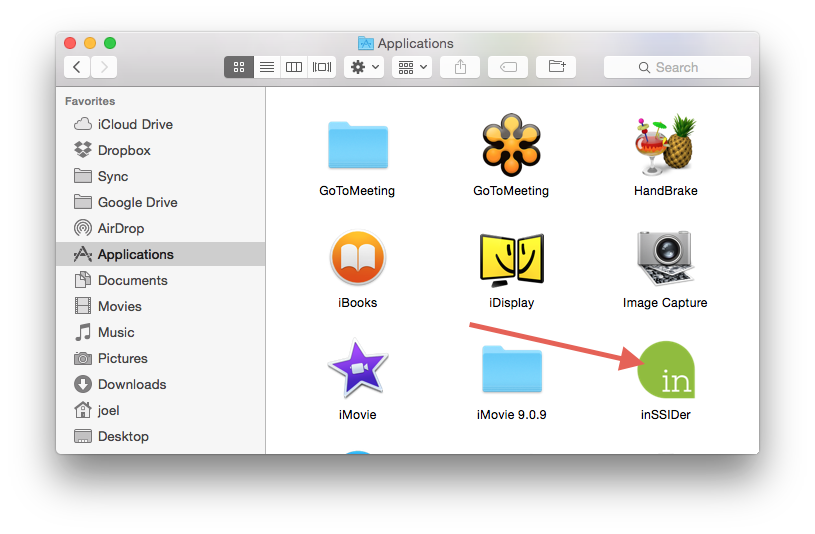Select Movies in sidebar
The image size is (815, 534).
pyautogui.click(x=161, y=306)
